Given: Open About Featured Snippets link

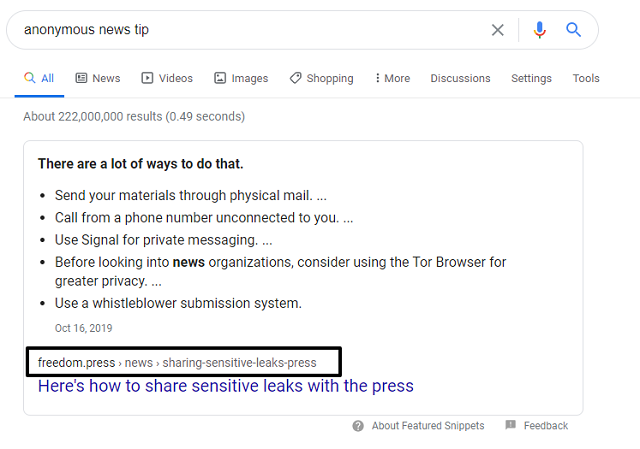Looking at the screenshot, I should [x=428, y=426].
